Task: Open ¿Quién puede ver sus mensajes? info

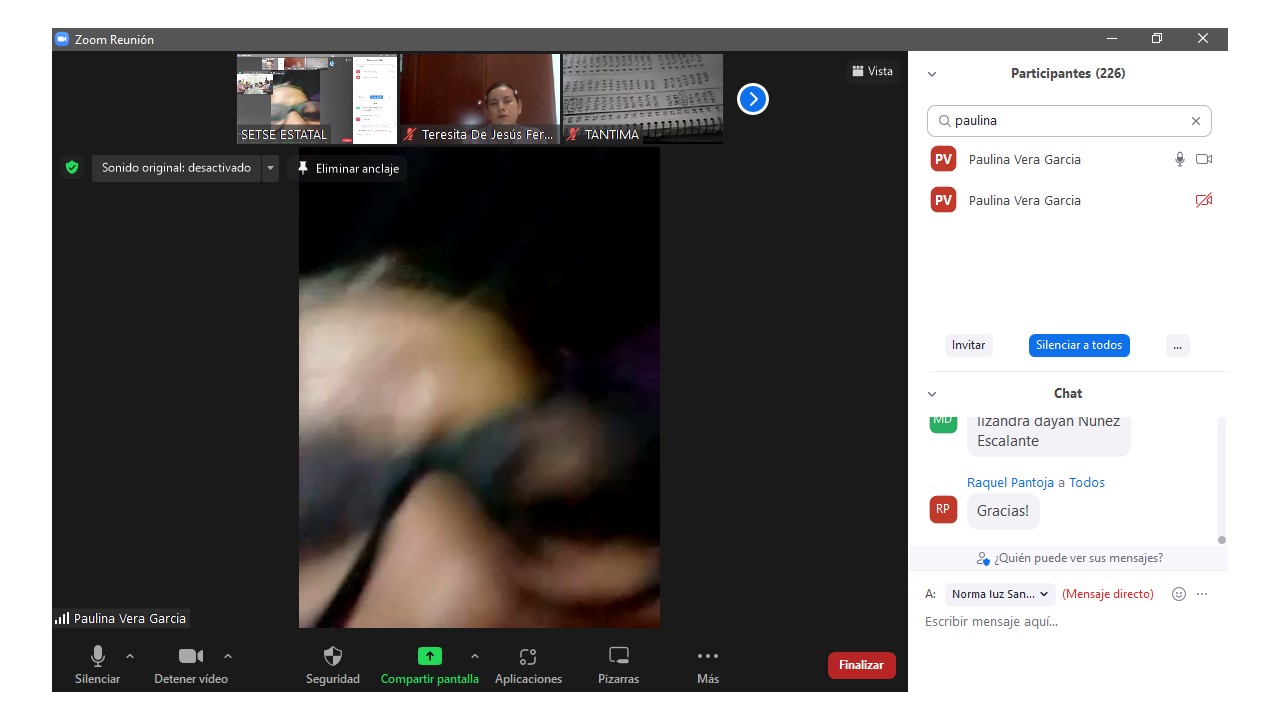Action: pyautogui.click(x=1069, y=558)
